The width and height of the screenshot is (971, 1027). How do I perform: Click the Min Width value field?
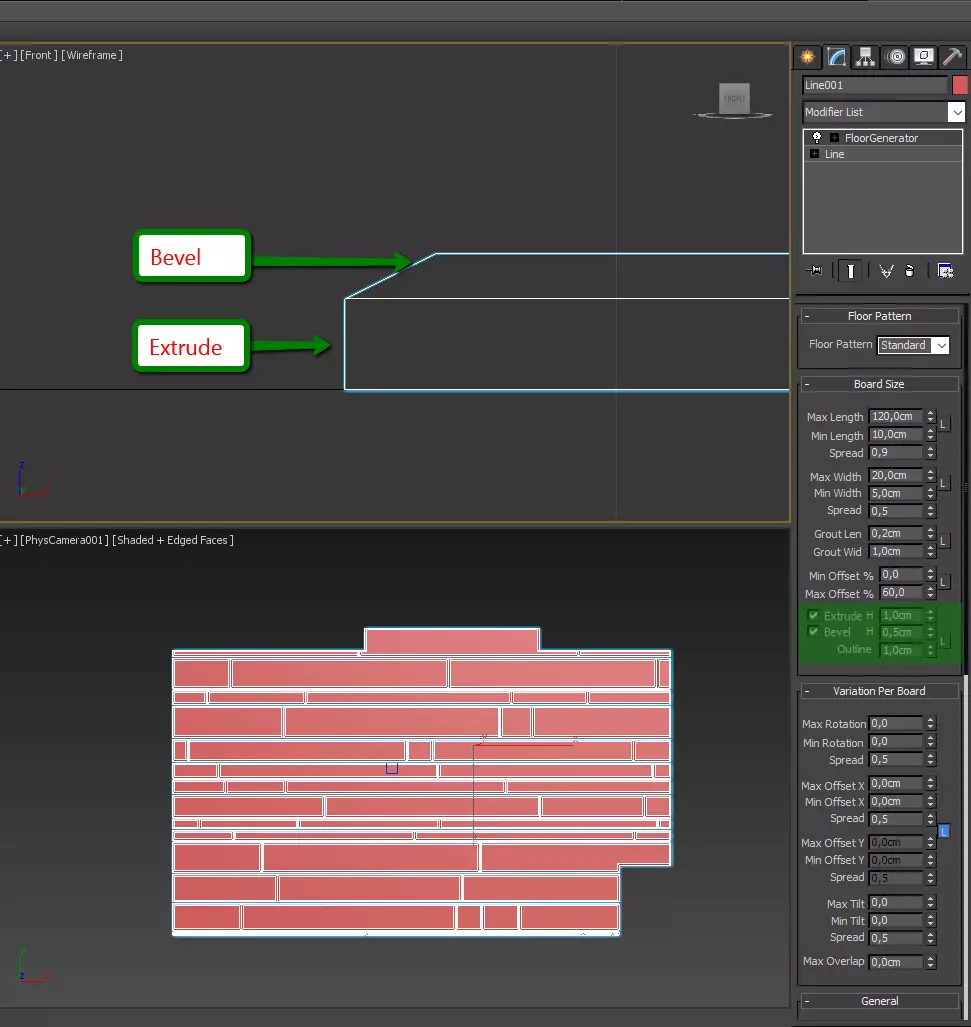pos(896,493)
